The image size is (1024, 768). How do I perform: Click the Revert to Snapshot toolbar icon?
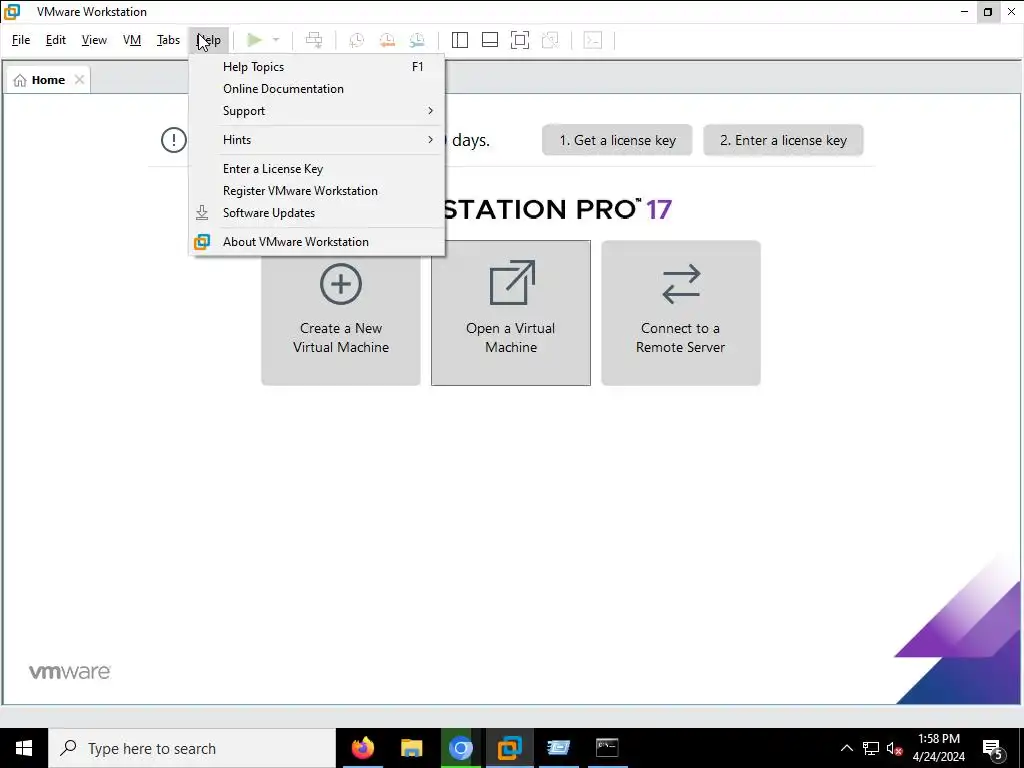[387, 40]
